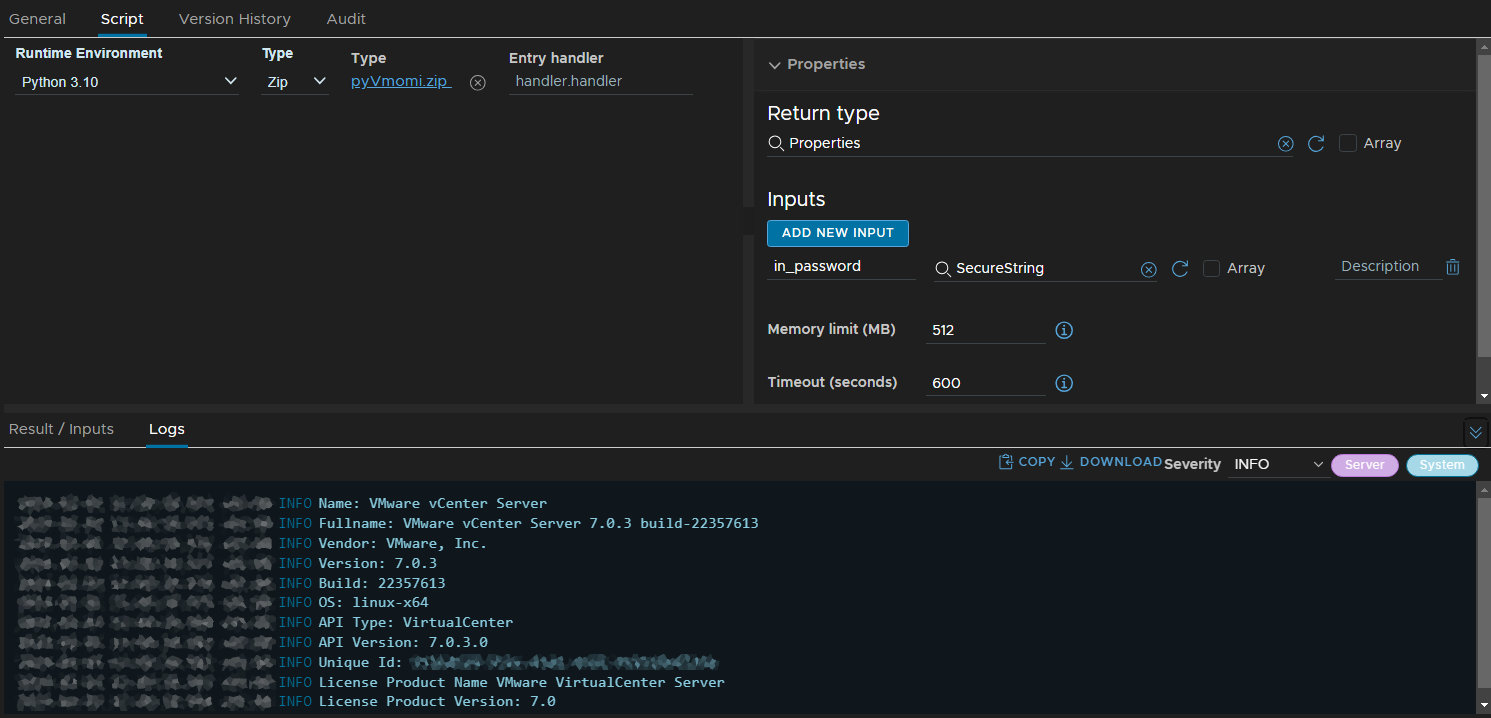Click log line 'API Version: 7.0.3.0'

point(403,642)
